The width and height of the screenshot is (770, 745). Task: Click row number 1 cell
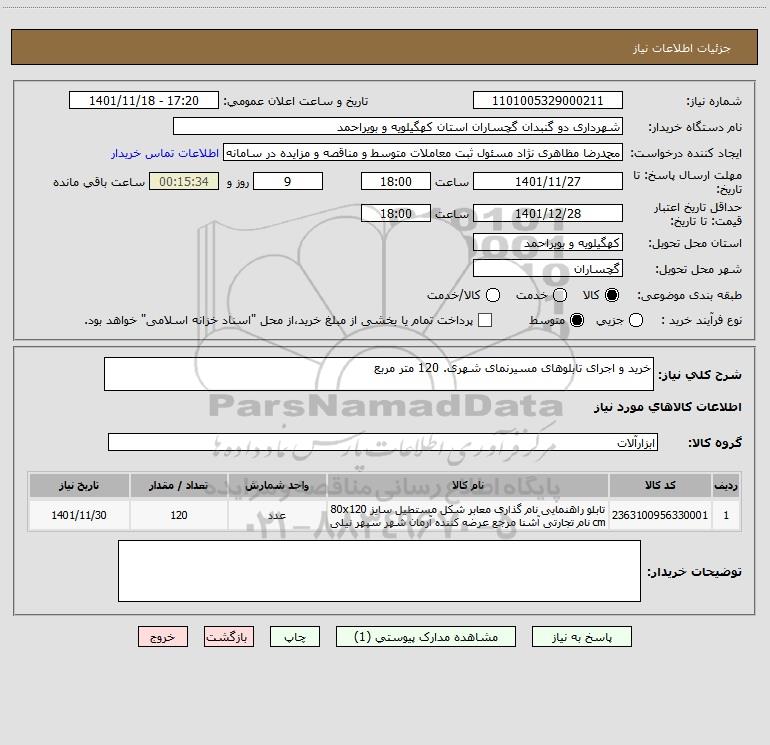point(726,515)
